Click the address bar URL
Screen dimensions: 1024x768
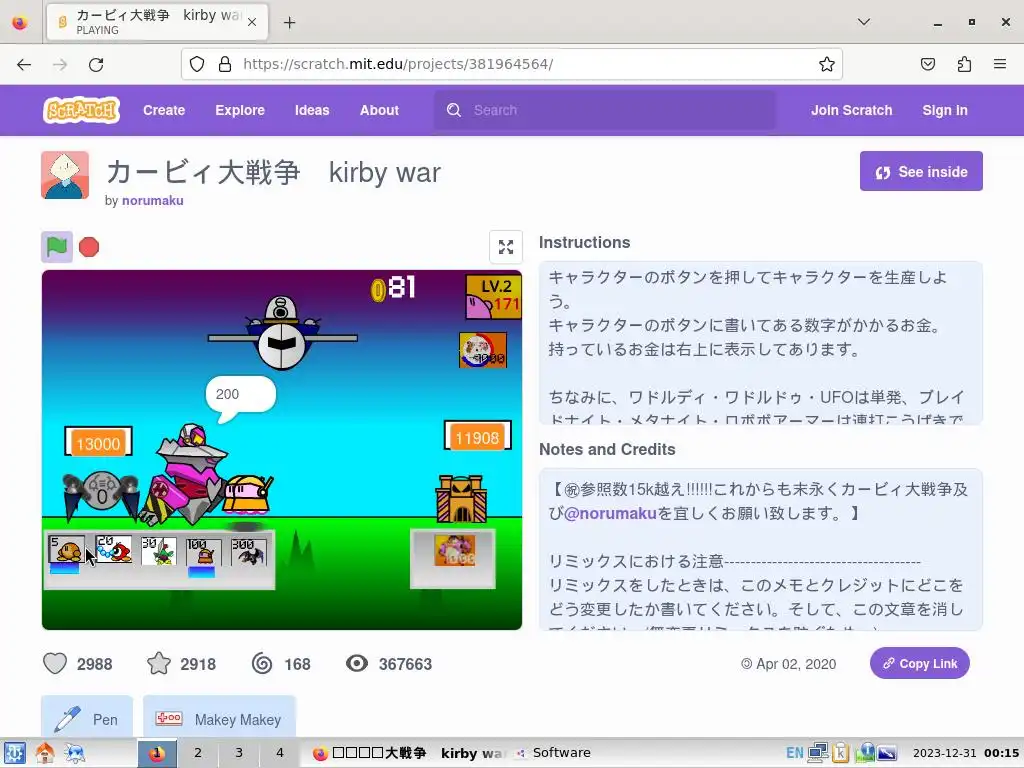click(x=398, y=64)
